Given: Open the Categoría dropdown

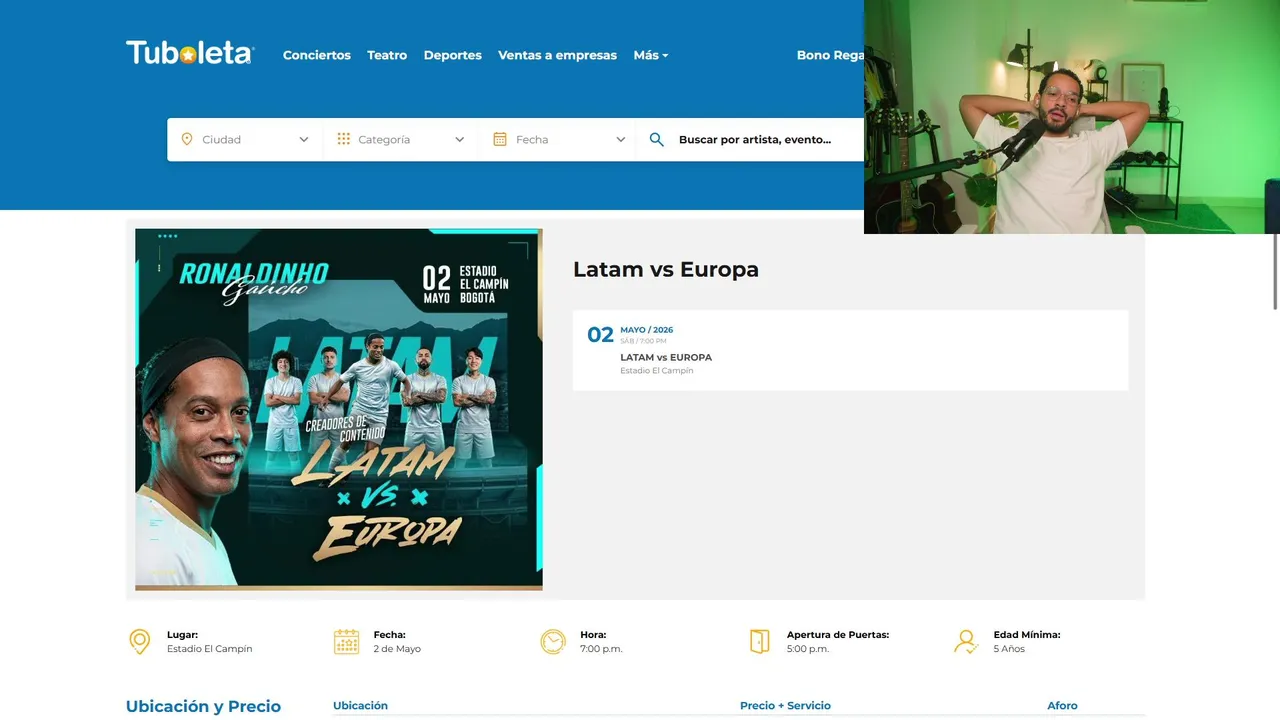Looking at the screenshot, I should [401, 140].
